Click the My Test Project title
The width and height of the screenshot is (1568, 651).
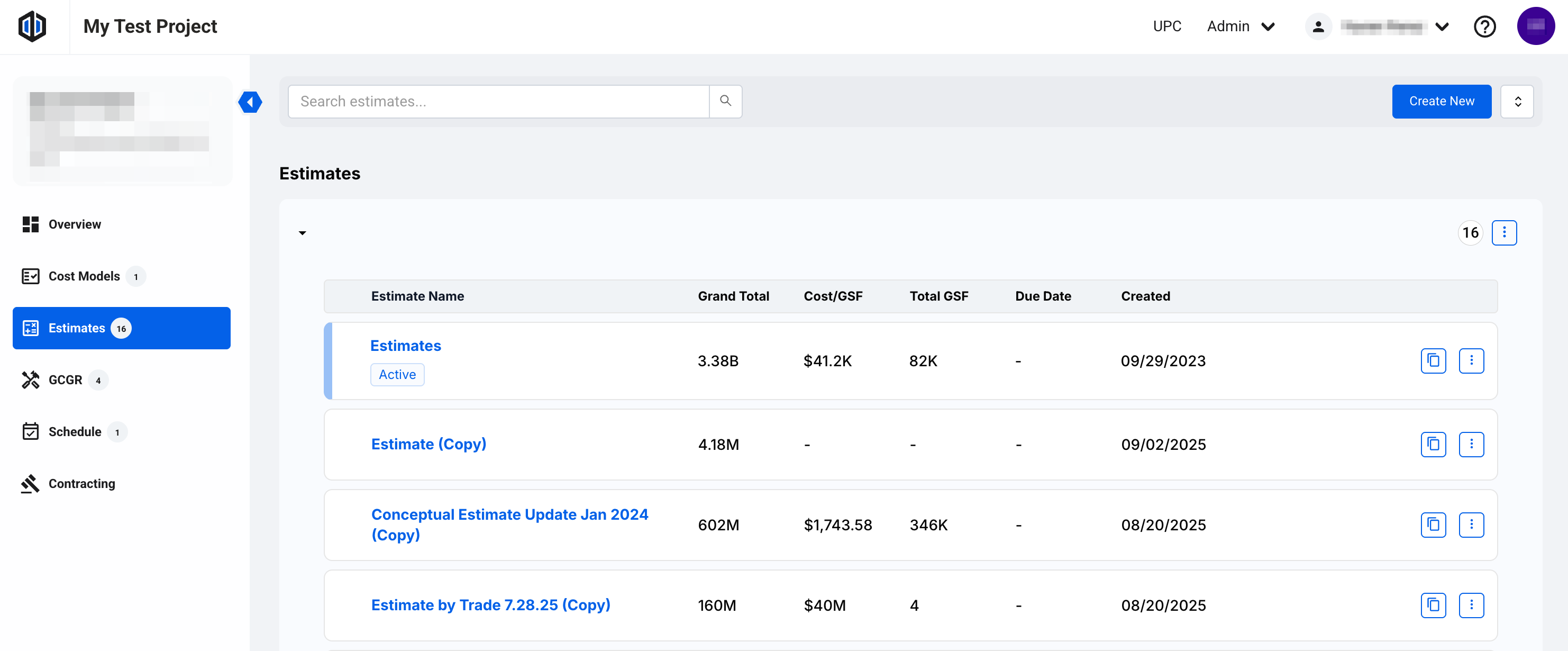(x=150, y=27)
